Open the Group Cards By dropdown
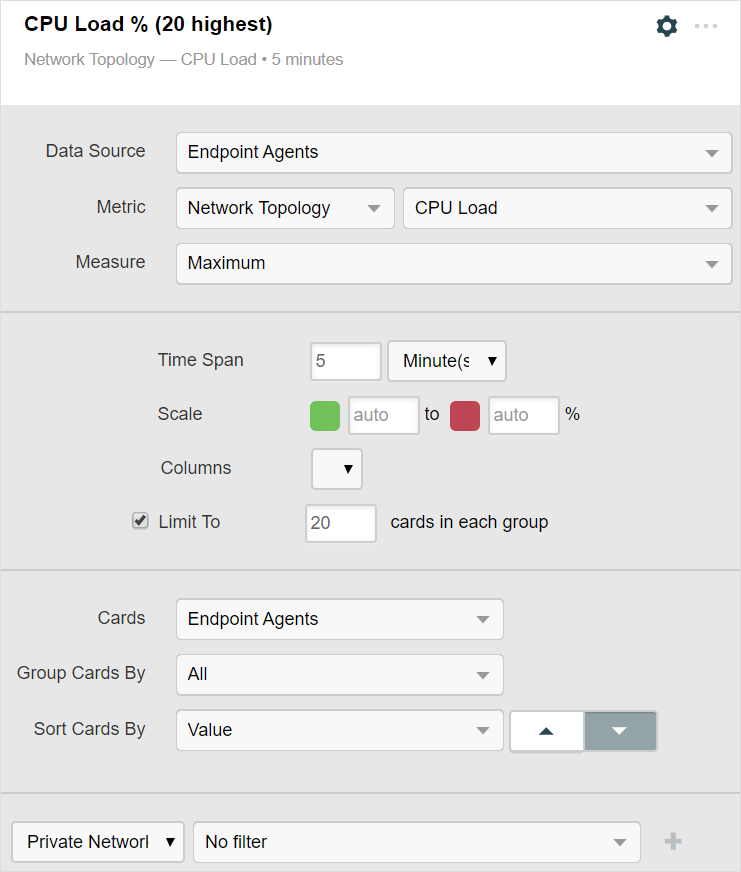The image size is (741, 872). tap(339, 674)
